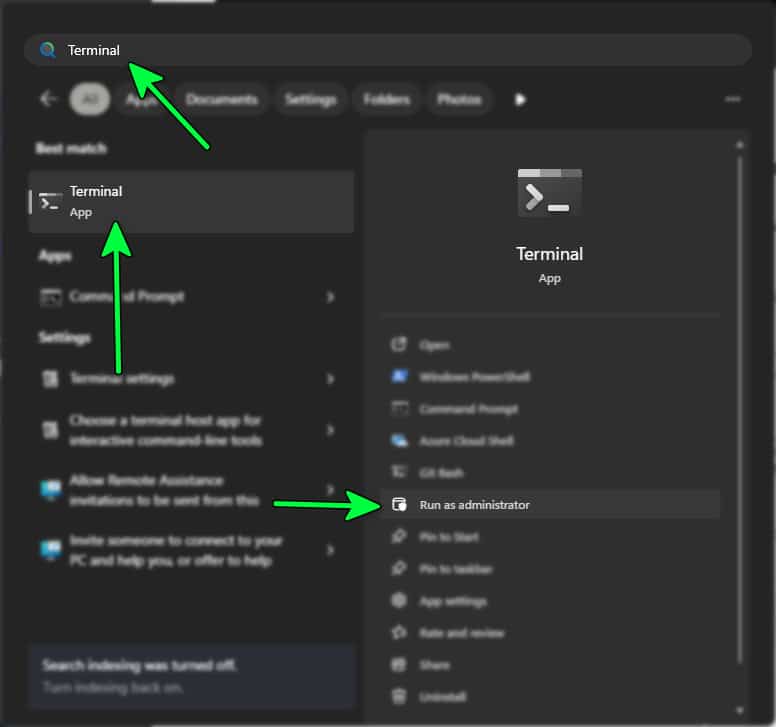Image resolution: width=776 pixels, height=727 pixels.
Task: Click the search box containing Terminal
Action: point(400,50)
